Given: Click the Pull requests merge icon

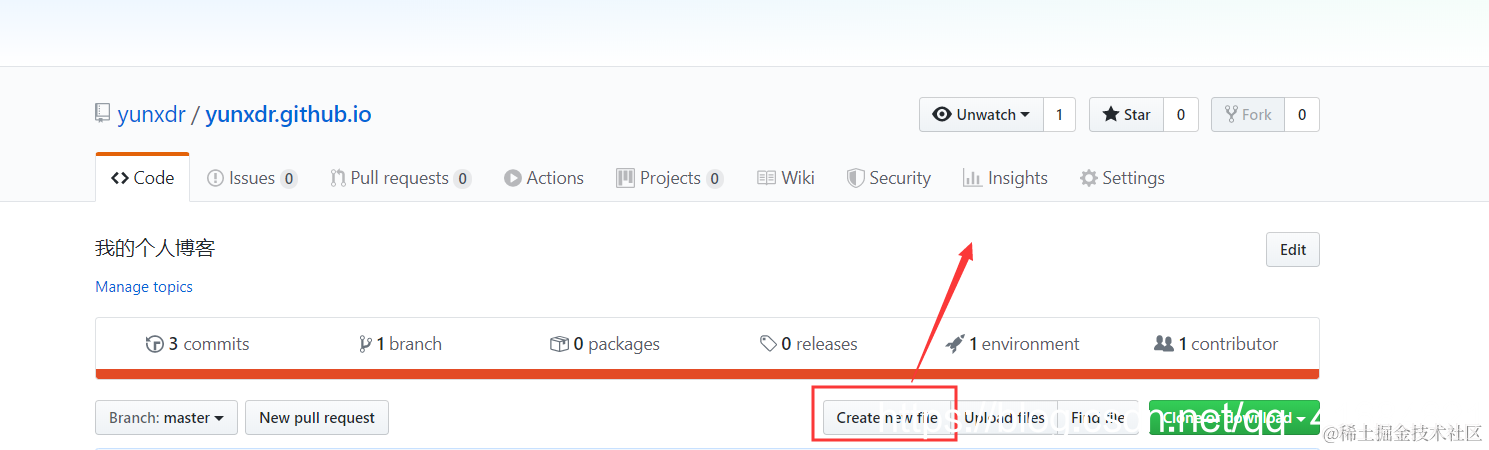Looking at the screenshot, I should (338, 178).
